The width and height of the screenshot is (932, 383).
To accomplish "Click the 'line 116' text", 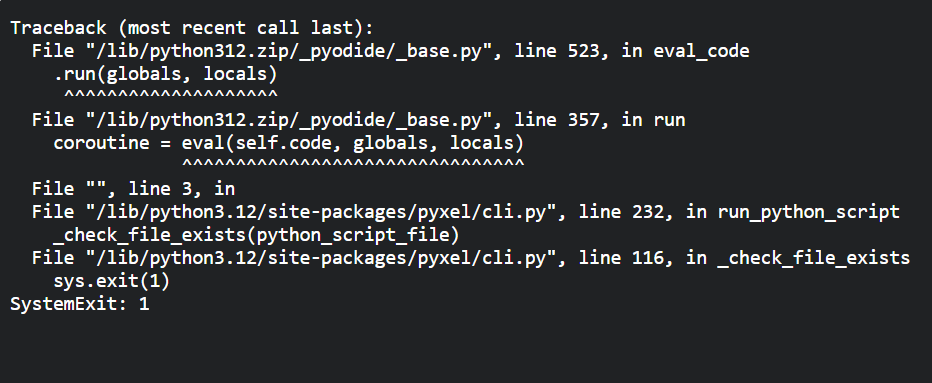I will (x=622, y=258).
